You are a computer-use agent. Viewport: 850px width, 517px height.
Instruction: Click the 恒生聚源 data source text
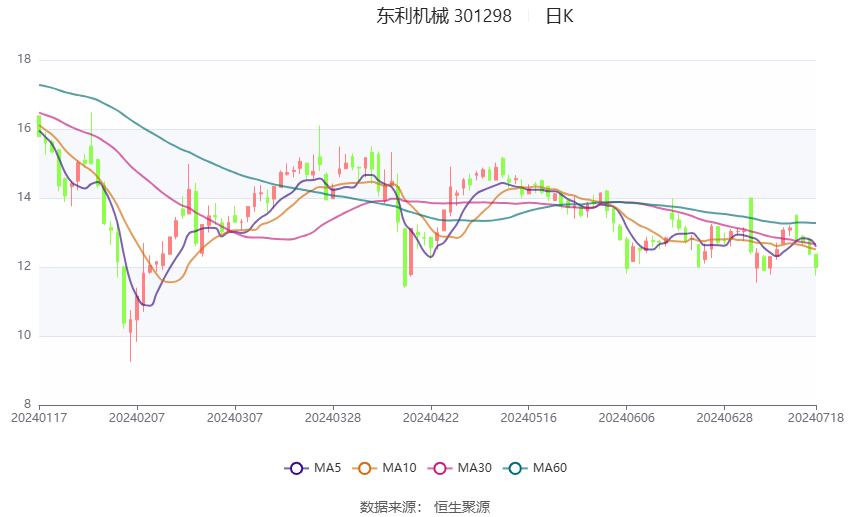click(462, 507)
